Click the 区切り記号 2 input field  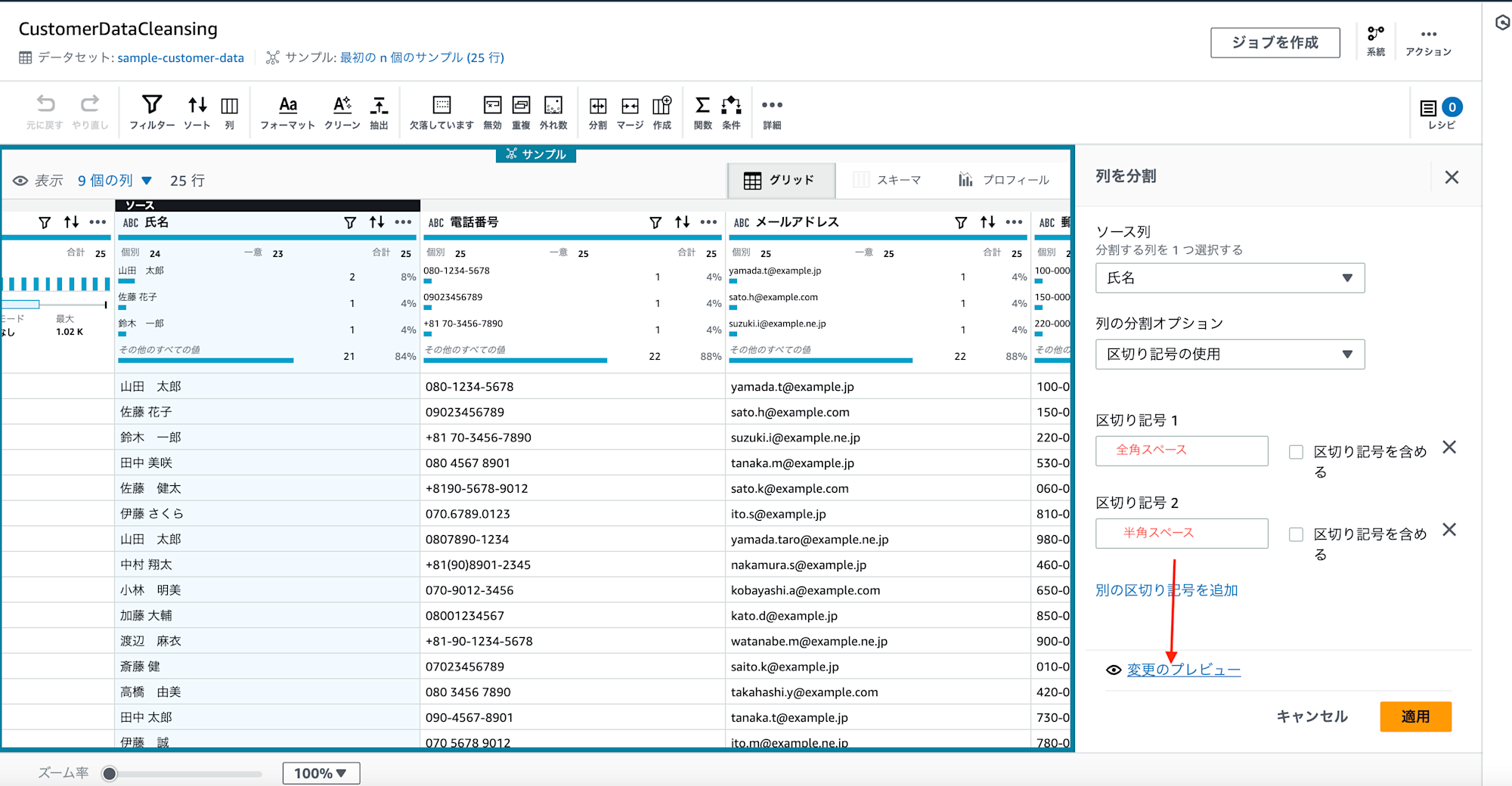[1182, 533]
